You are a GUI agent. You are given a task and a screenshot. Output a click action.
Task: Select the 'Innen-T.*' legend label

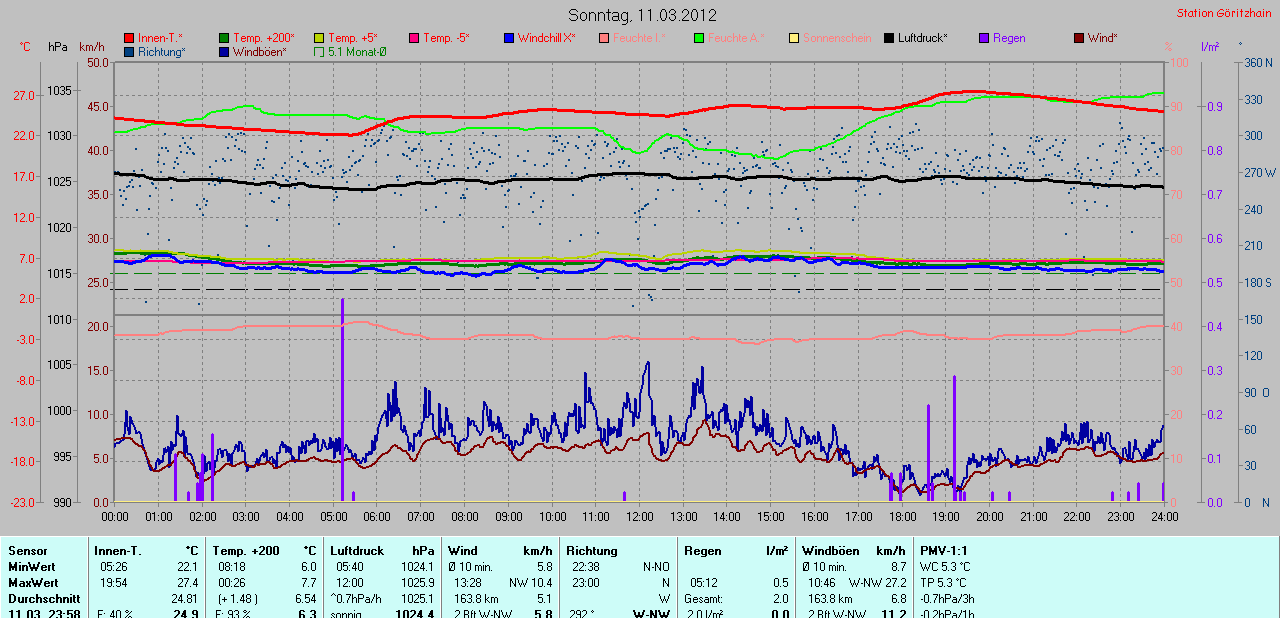pyautogui.click(x=160, y=38)
